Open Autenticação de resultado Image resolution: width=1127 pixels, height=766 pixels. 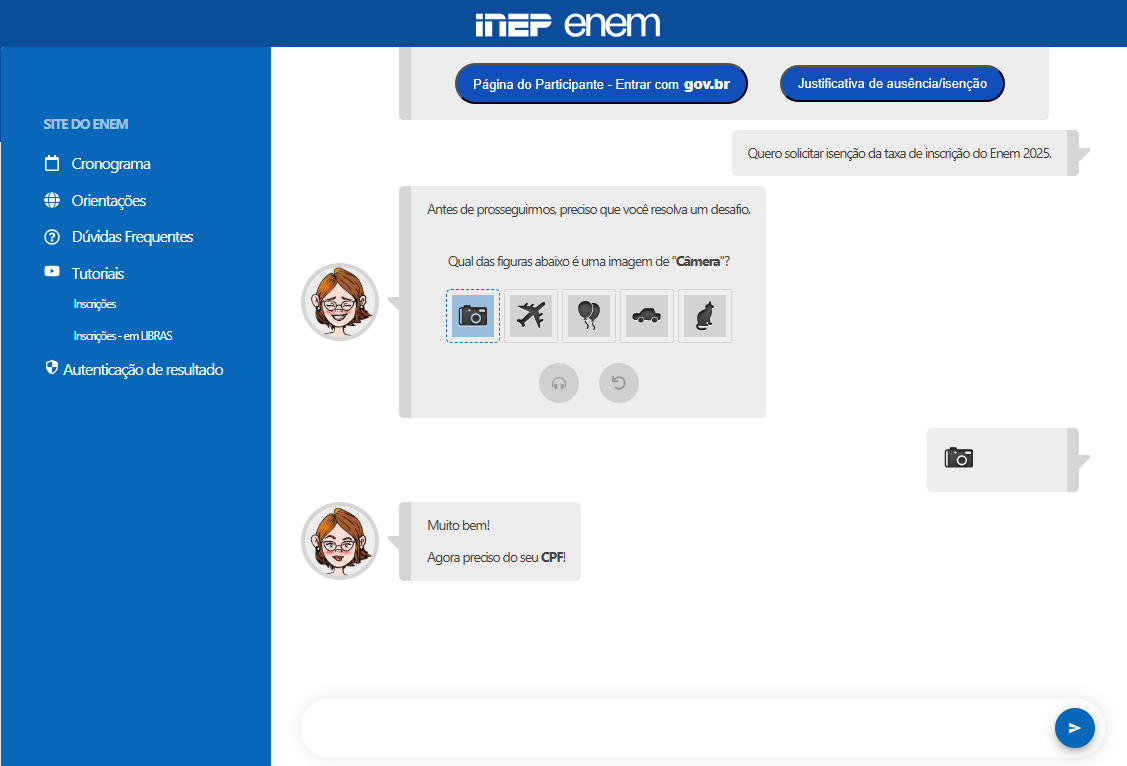point(142,370)
